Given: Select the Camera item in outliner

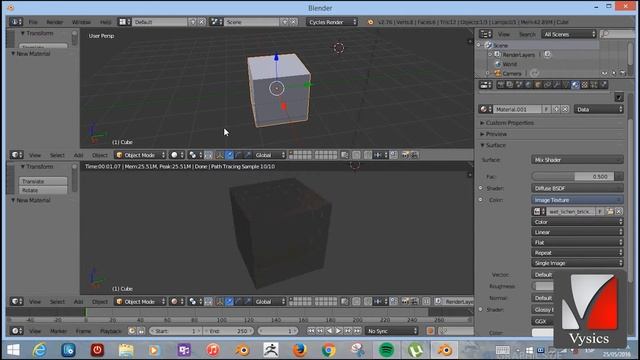Looking at the screenshot, I should pos(511,73).
